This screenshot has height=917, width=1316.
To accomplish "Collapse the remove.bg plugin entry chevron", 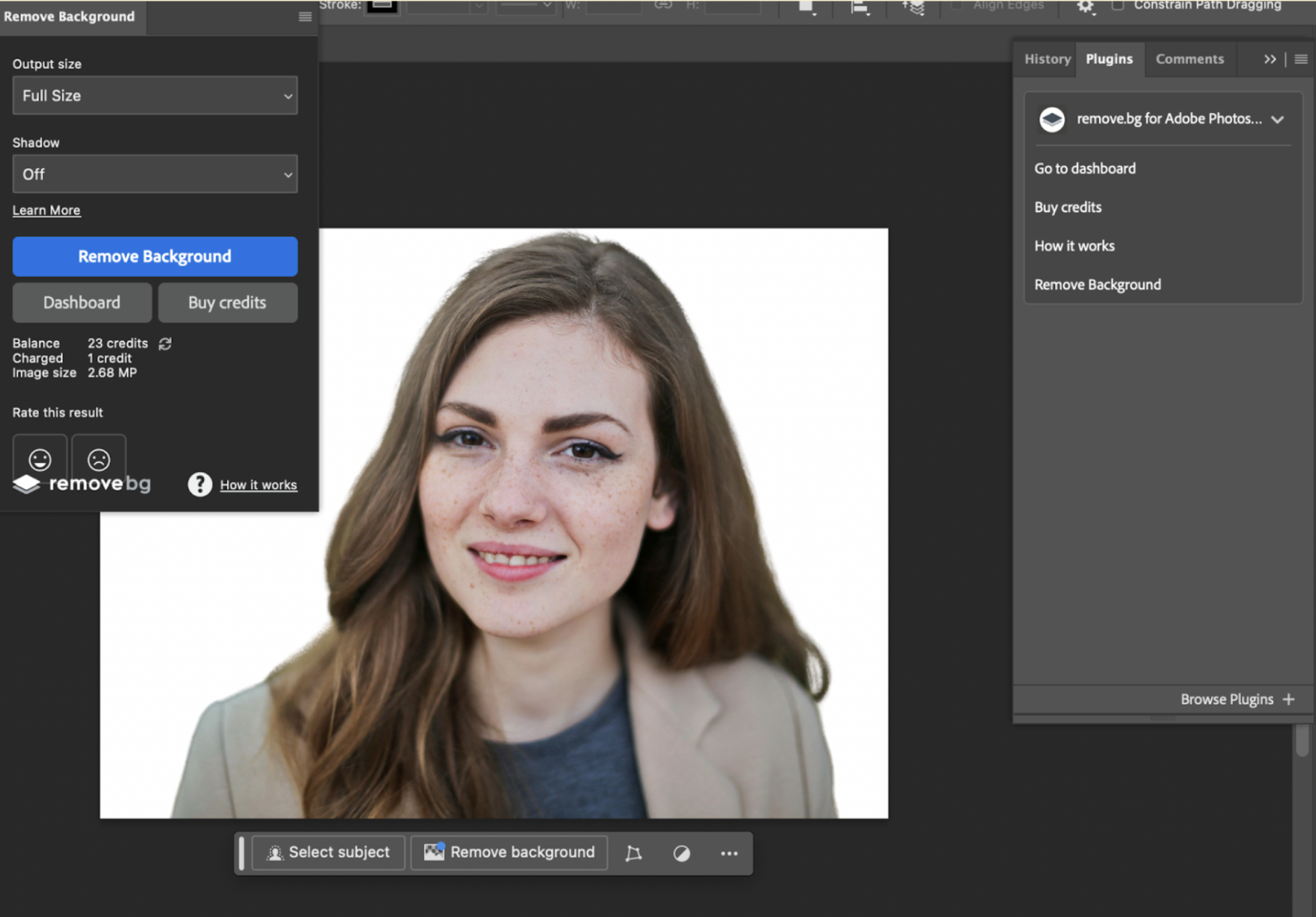I will (1277, 119).
